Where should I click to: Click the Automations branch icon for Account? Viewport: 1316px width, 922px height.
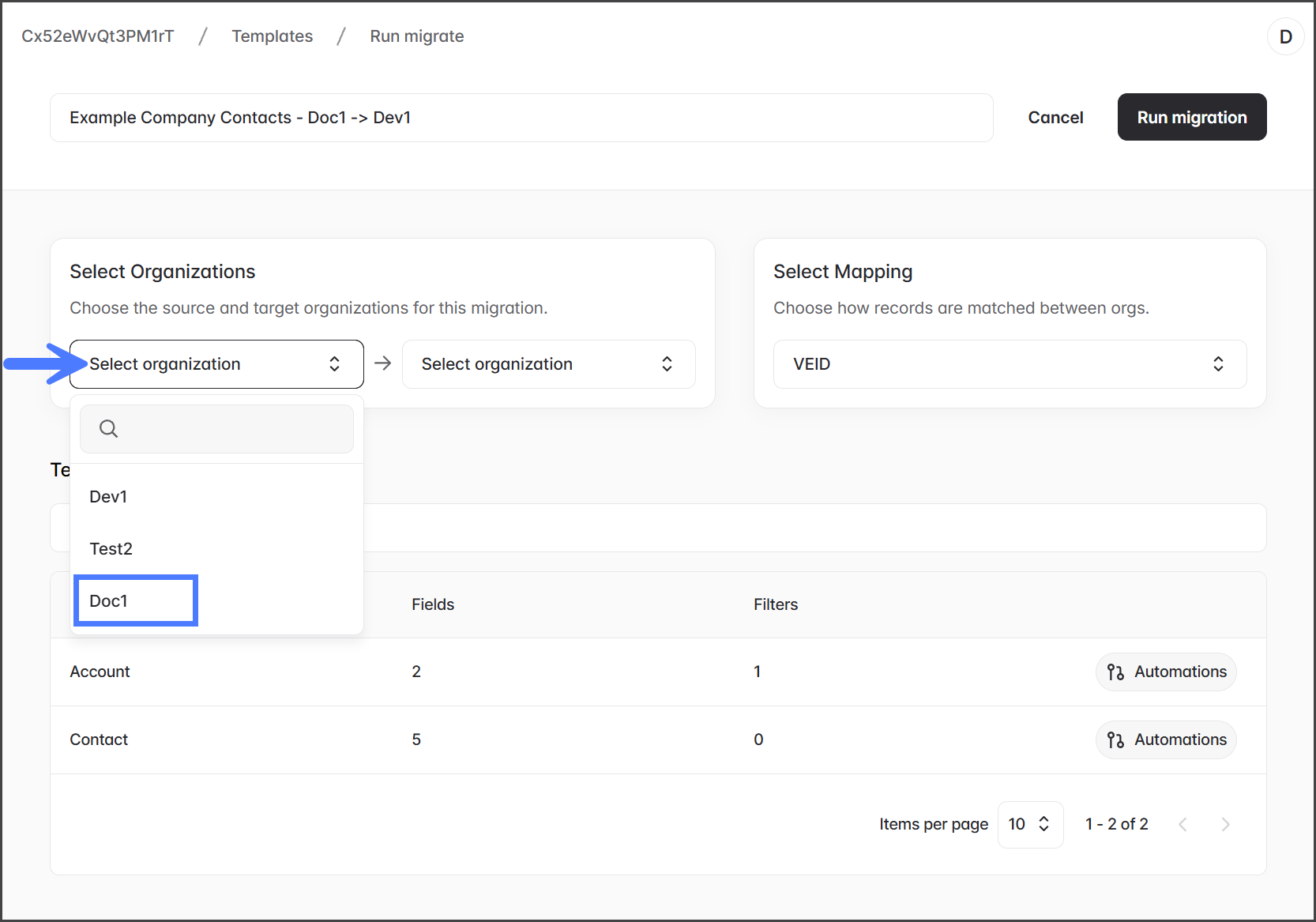tap(1115, 672)
